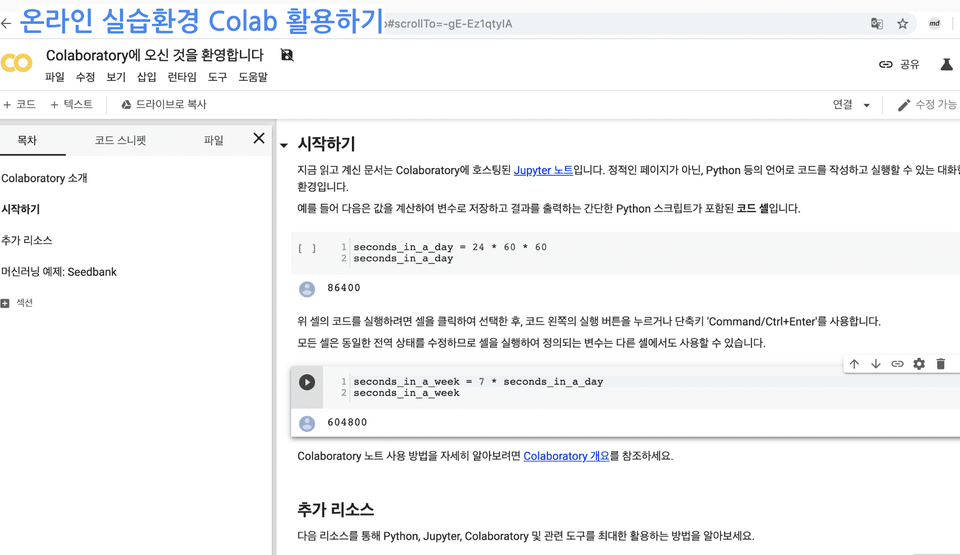Image resolution: width=960 pixels, height=555 pixels.
Task: Click the output value 86400
Action: [x=343, y=288]
